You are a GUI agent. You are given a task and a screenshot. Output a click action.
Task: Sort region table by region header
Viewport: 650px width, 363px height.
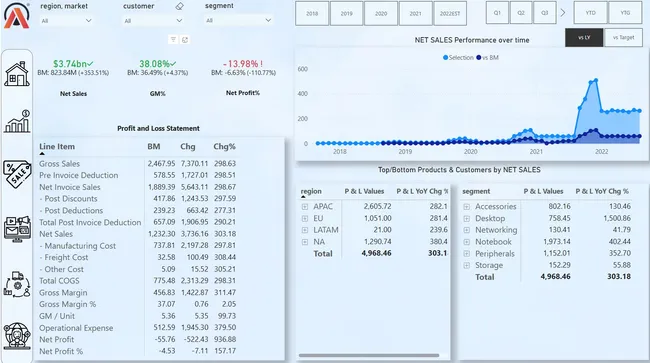point(311,191)
